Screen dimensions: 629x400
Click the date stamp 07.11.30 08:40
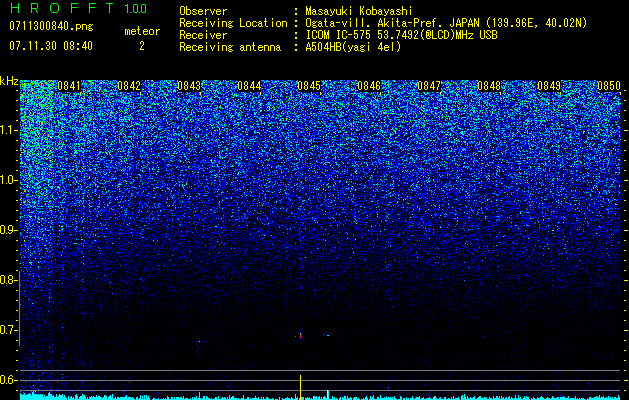(x=51, y=46)
